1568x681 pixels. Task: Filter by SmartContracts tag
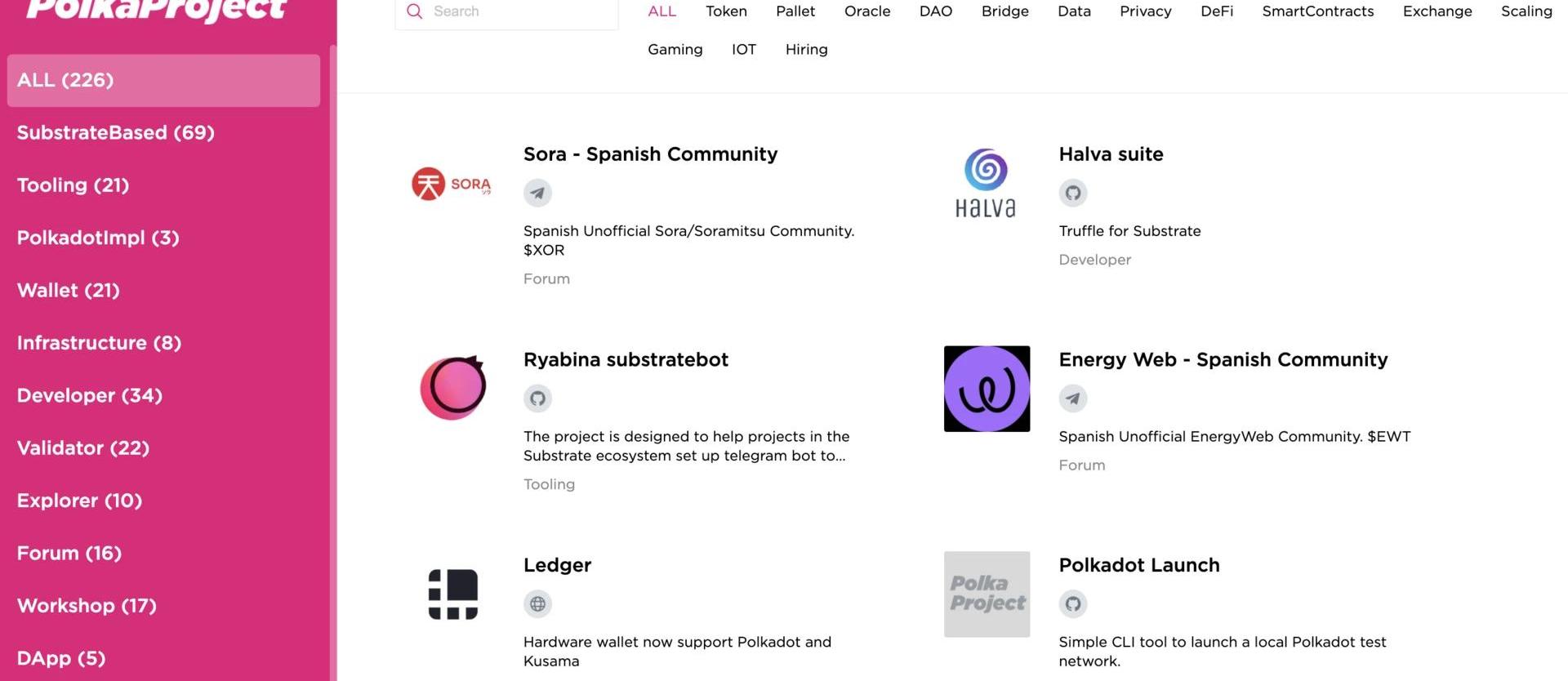coord(1317,11)
